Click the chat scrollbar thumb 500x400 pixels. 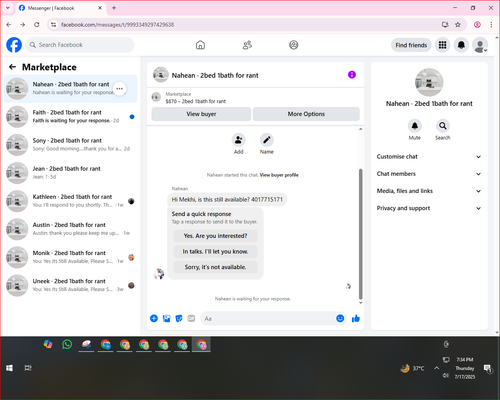[360, 233]
